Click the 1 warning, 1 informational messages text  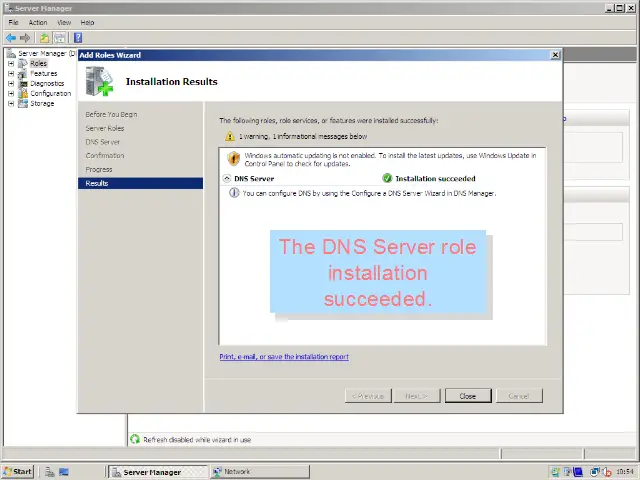303,136
